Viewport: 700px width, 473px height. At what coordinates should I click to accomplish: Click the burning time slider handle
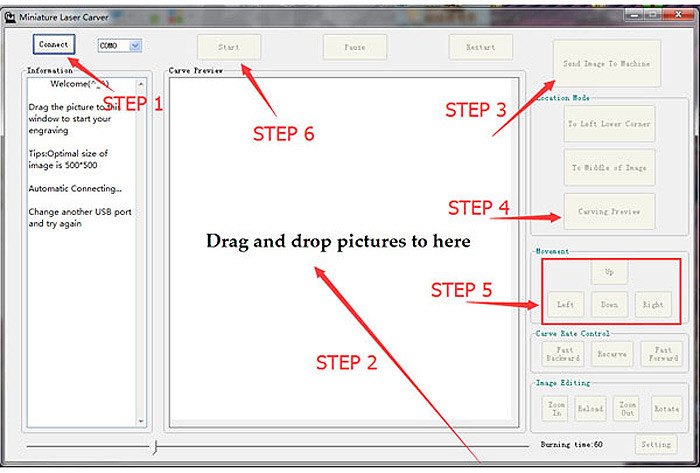click(x=155, y=444)
